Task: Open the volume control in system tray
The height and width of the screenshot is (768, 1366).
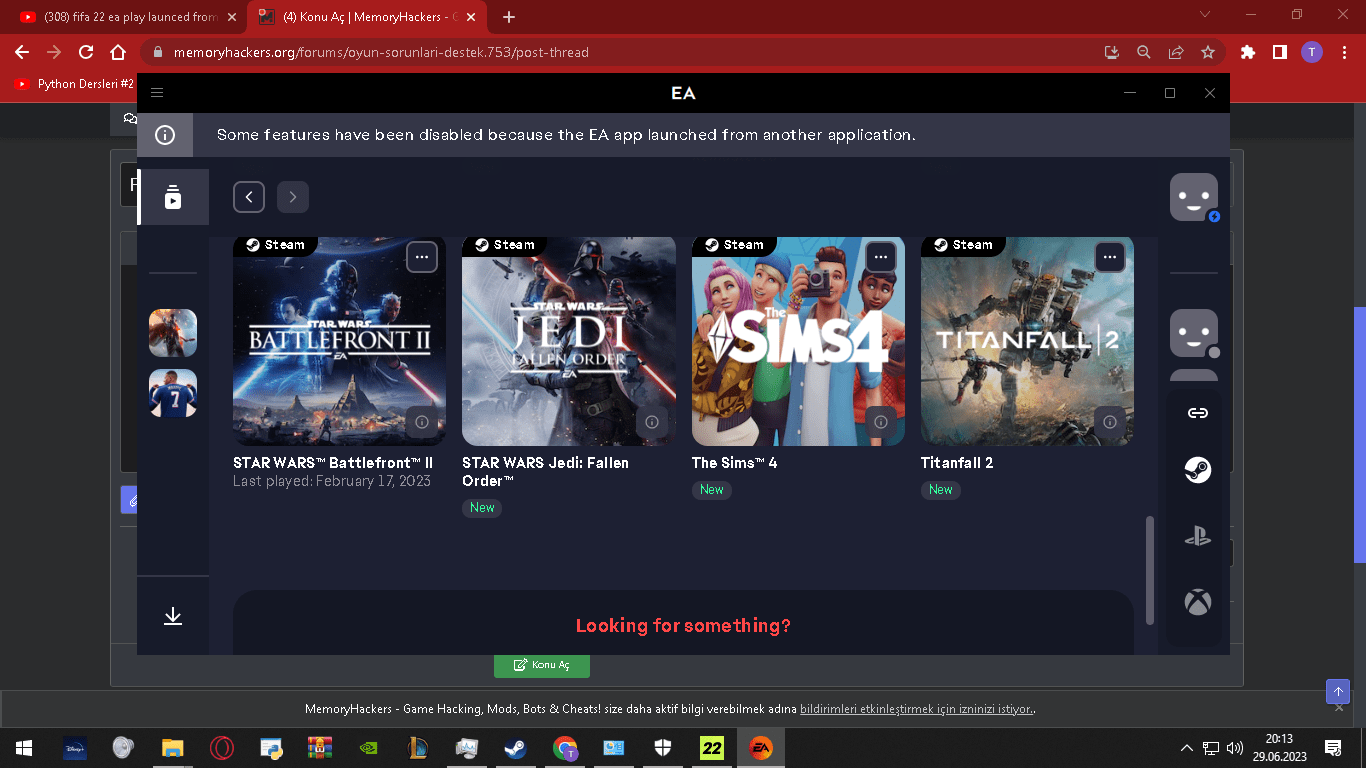Action: (x=1234, y=747)
